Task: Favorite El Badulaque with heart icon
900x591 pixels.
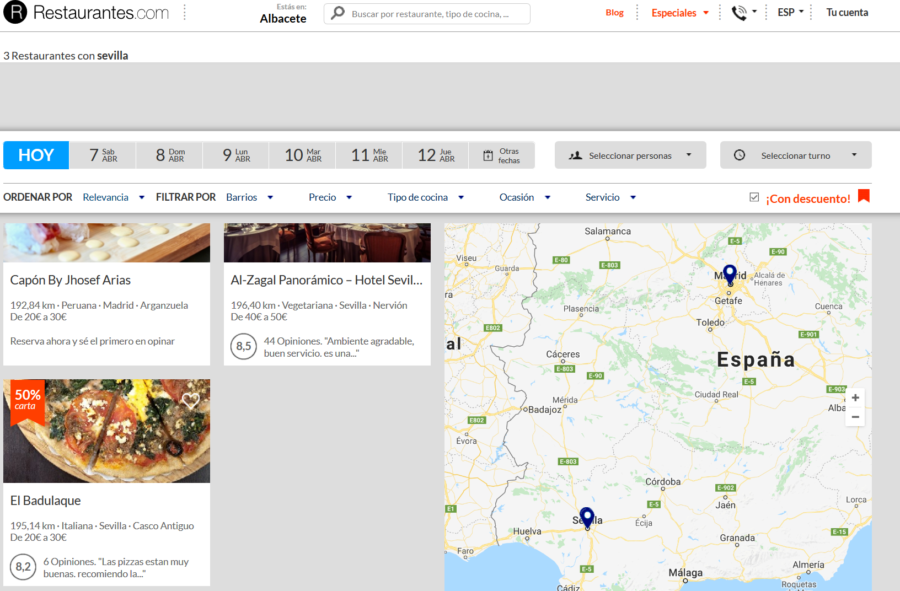Action: click(x=191, y=399)
